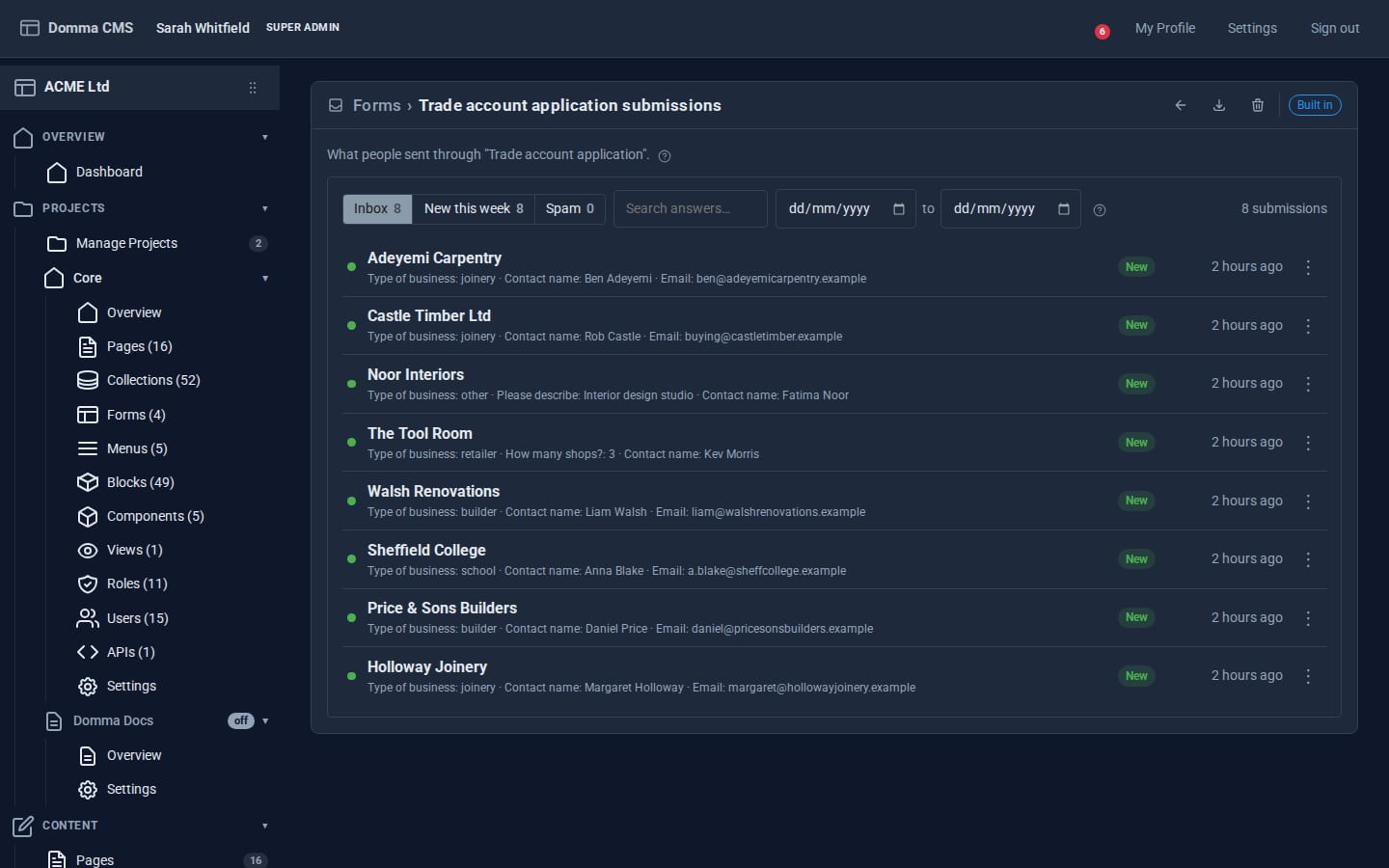
Task: Open the Sheffield College submission
Action: [836, 559]
